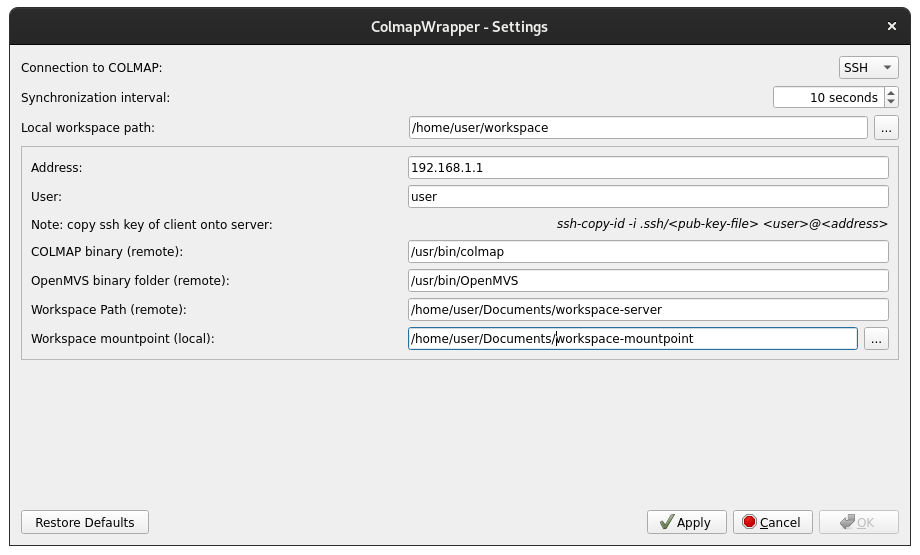Click the Local workspace path field

tap(637, 128)
